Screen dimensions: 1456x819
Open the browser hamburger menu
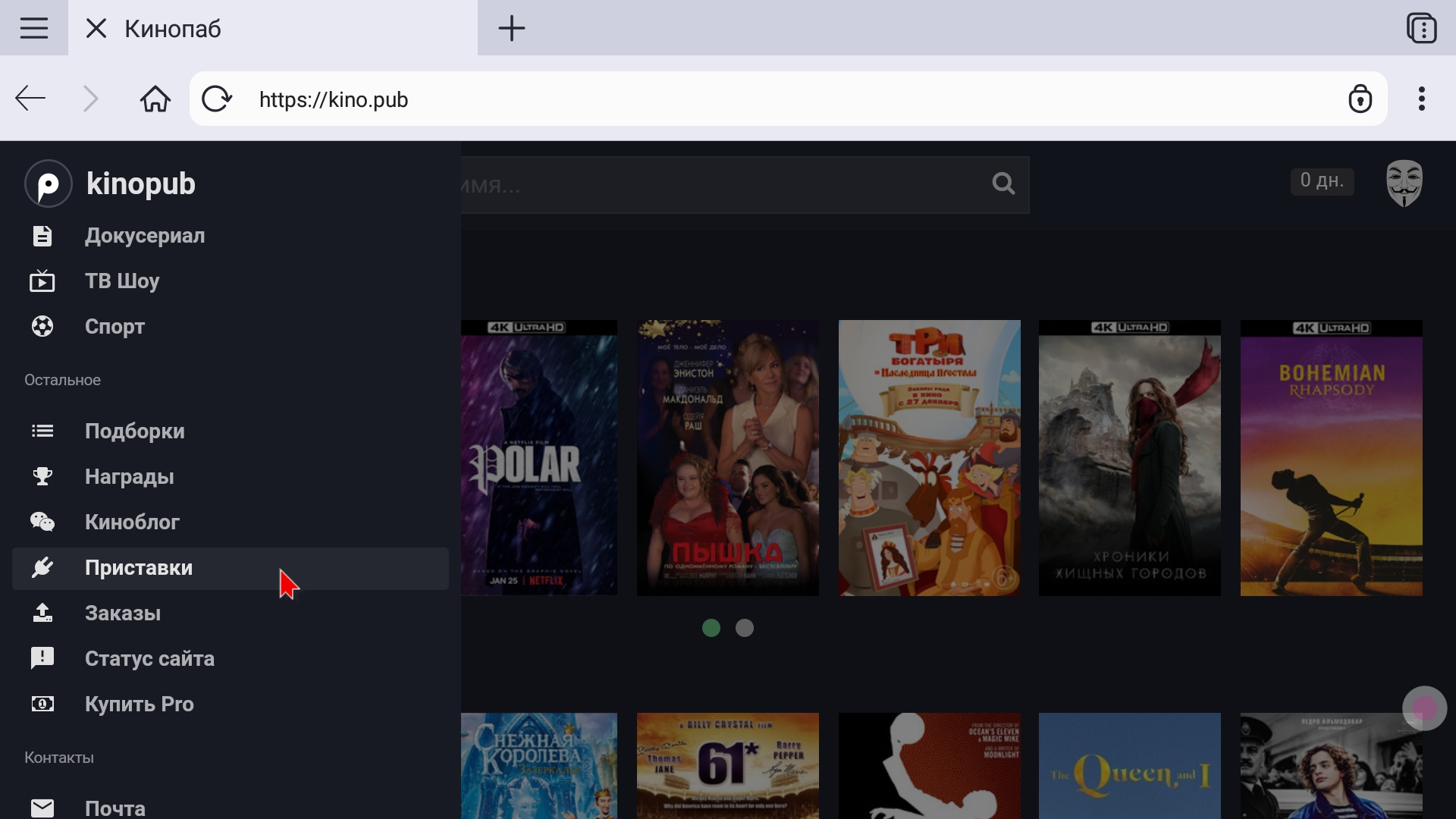point(34,28)
